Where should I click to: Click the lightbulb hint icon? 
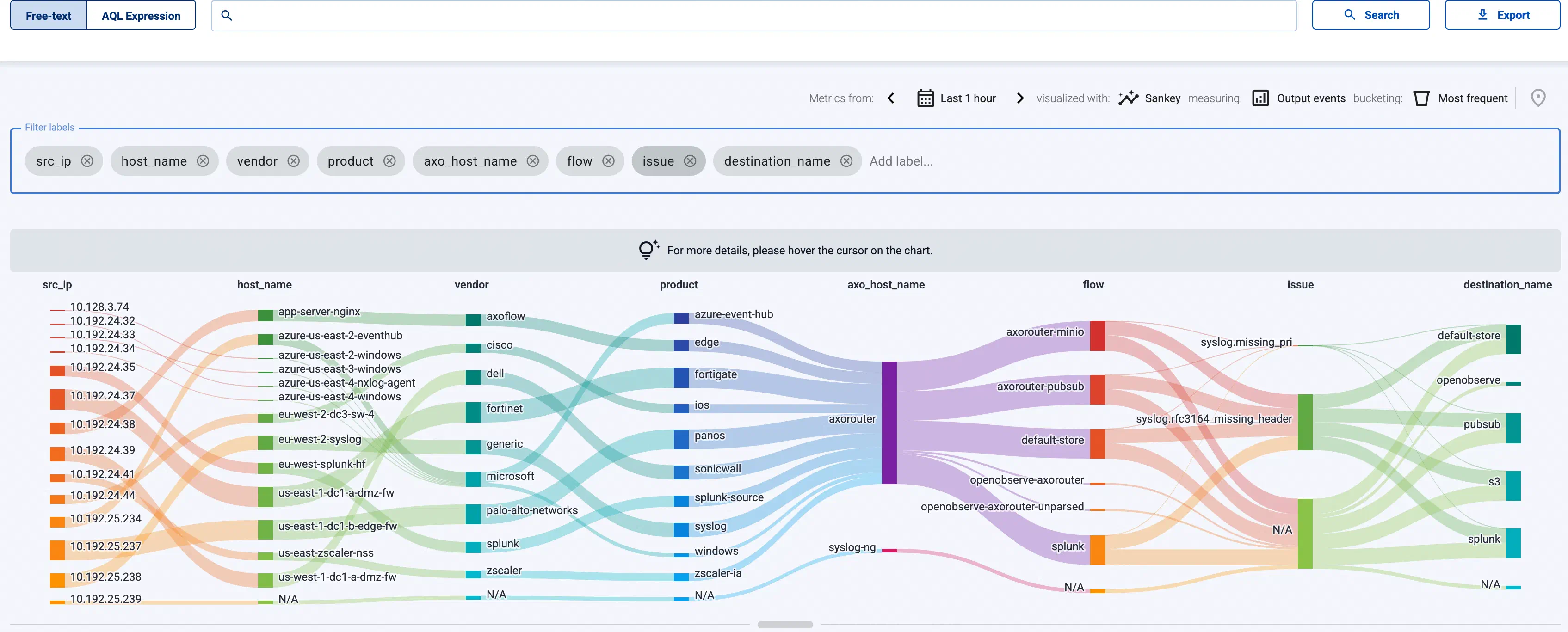[x=648, y=249]
